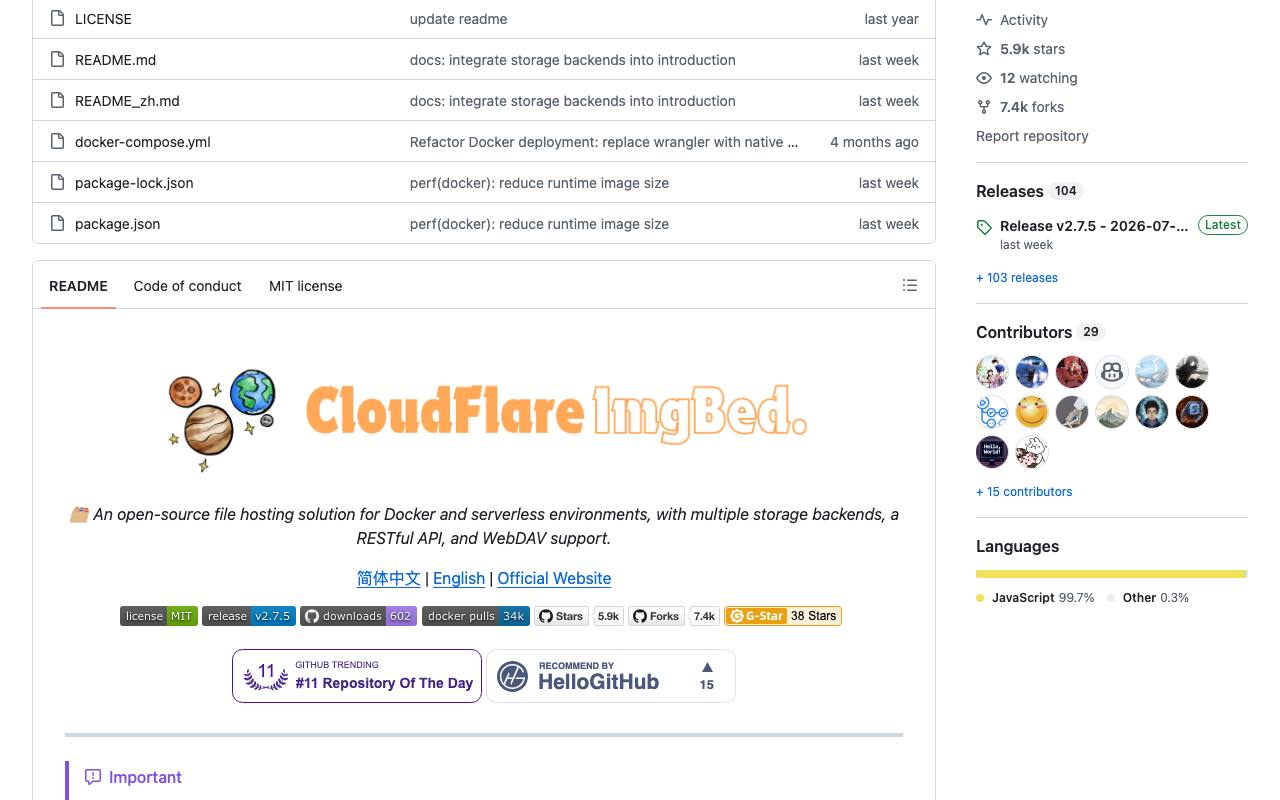The image size is (1280, 800).
Task: Open README.md's 'docs: integrate storage backends' commit
Action: point(573,60)
